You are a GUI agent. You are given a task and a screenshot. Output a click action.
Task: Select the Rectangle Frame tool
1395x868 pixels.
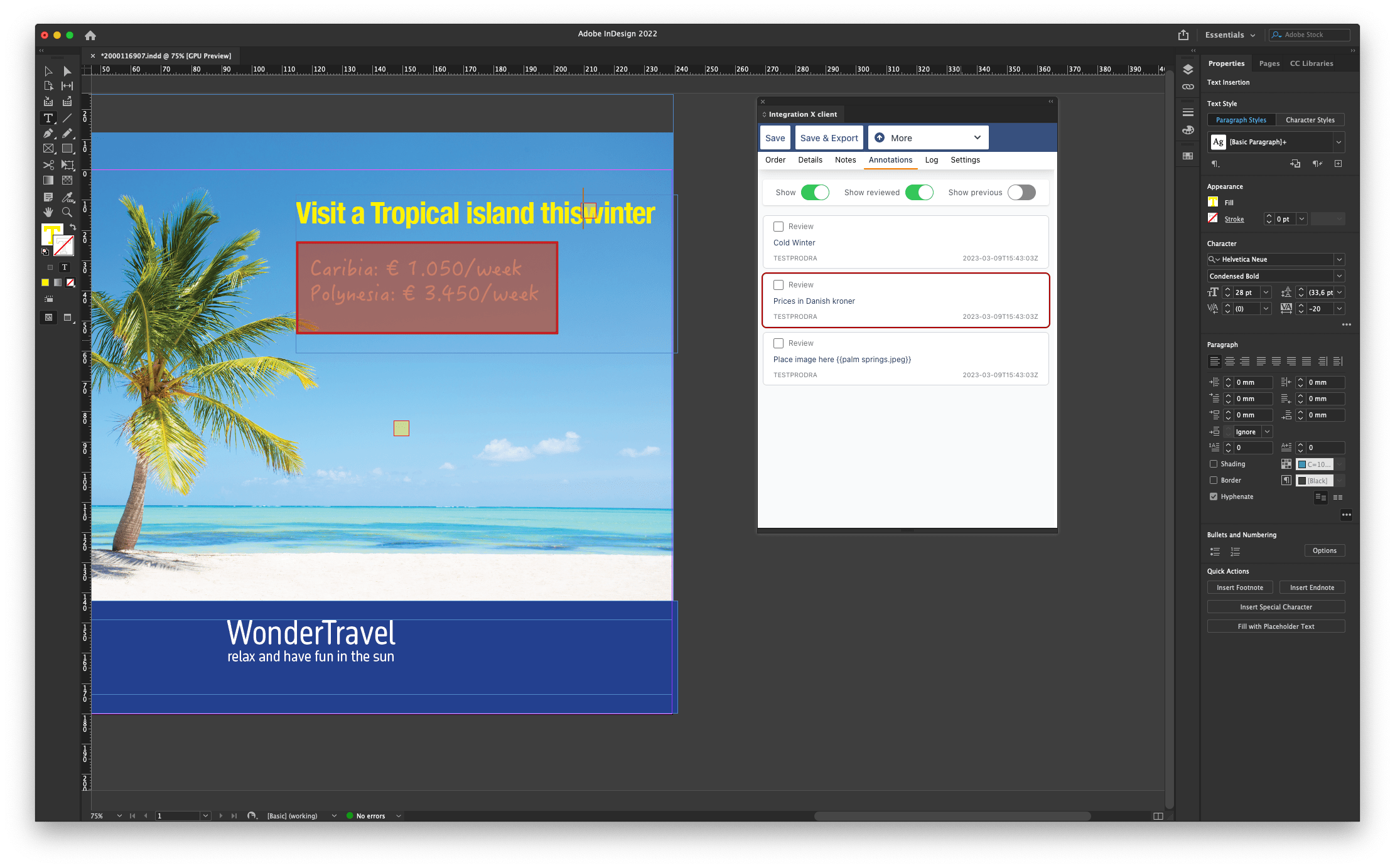[x=48, y=149]
